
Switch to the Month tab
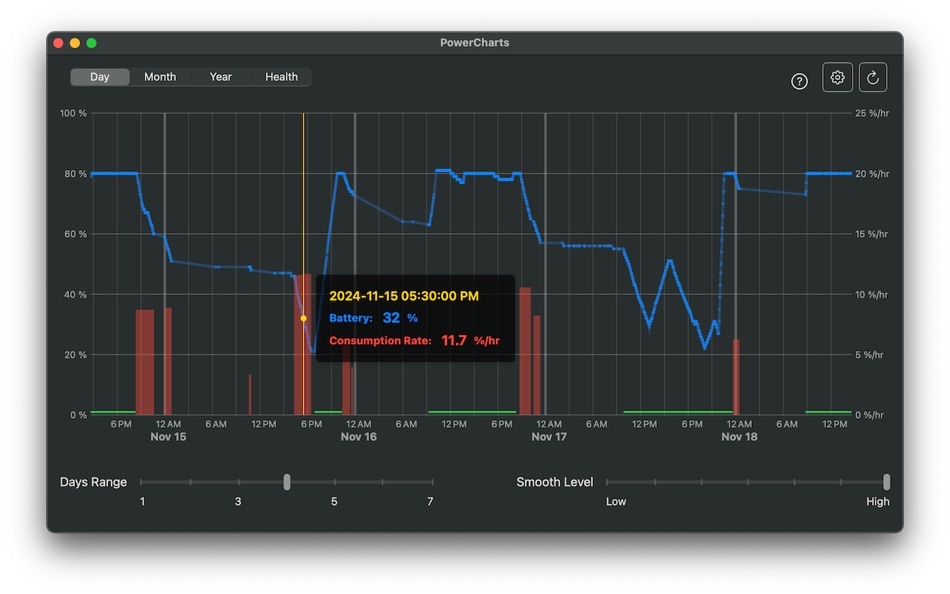(160, 76)
